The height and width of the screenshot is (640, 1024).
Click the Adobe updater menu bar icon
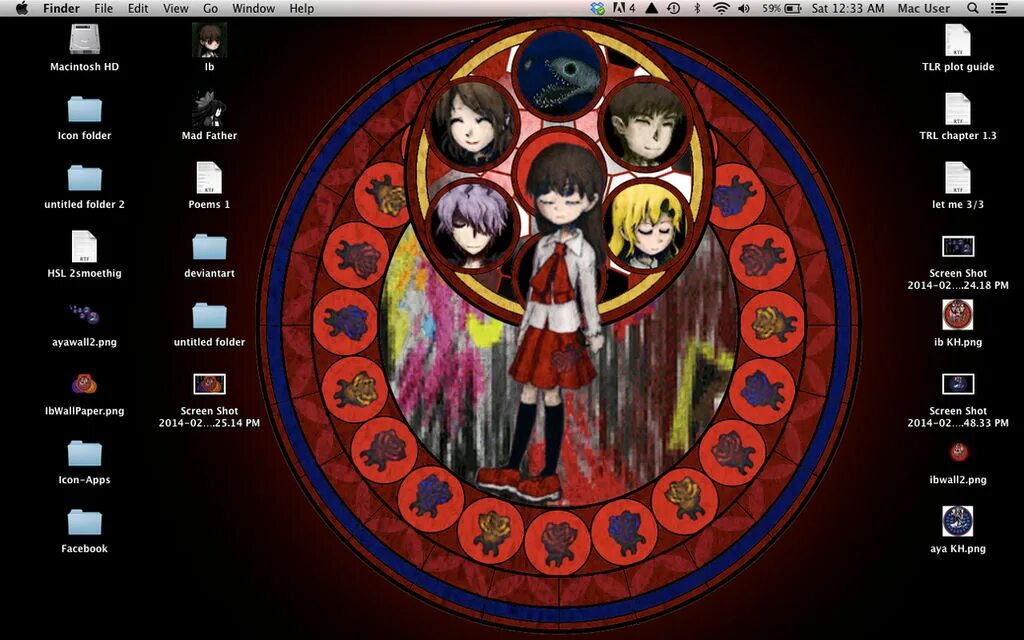[x=624, y=8]
